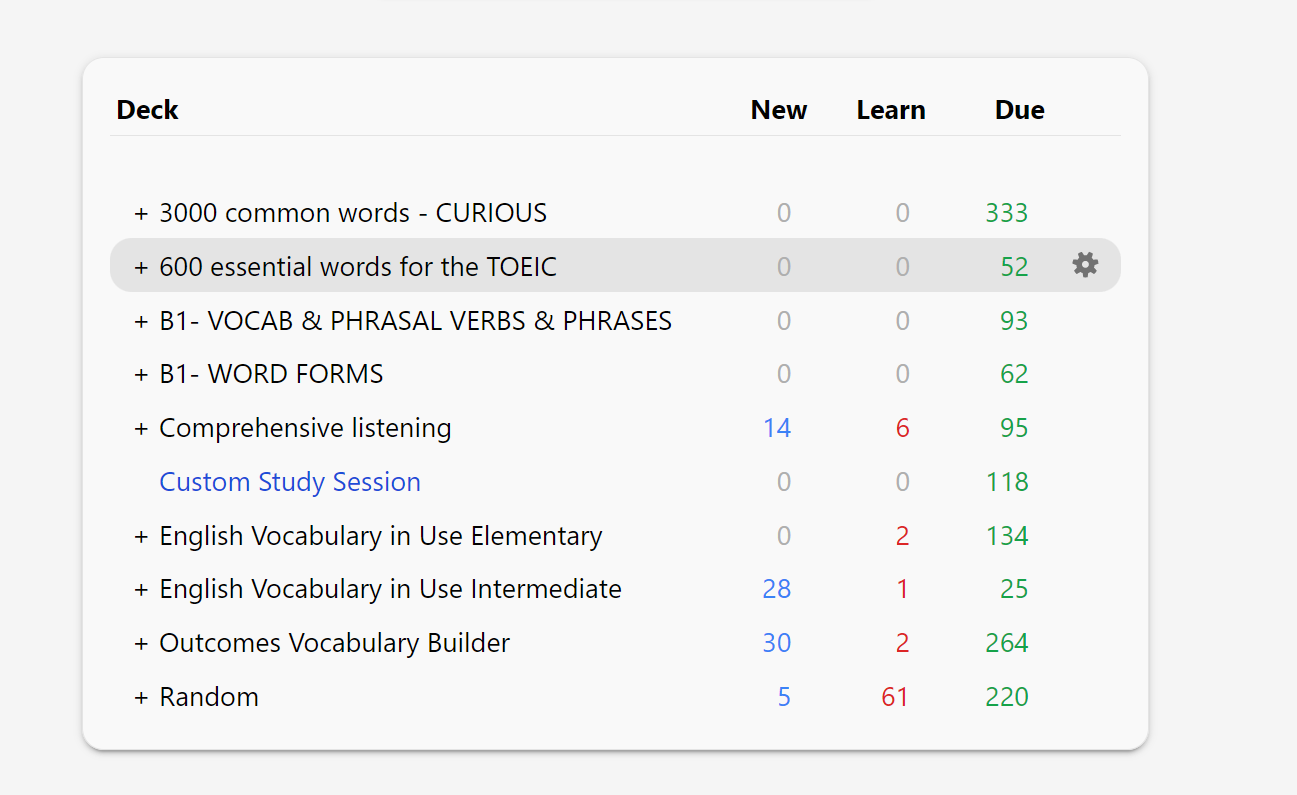Image resolution: width=1297 pixels, height=795 pixels.
Task: Expand B1- VOCAB & PHRASAL VERBS deck
Action: [141, 322]
